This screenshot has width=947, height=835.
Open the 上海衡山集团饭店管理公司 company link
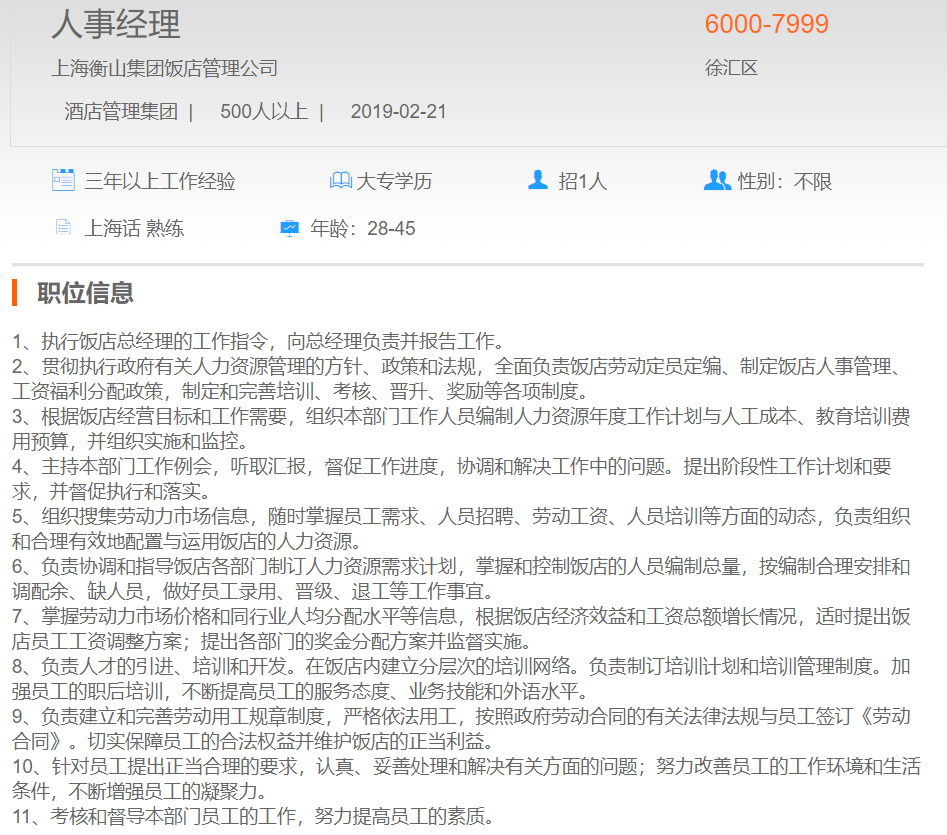[x=164, y=69]
